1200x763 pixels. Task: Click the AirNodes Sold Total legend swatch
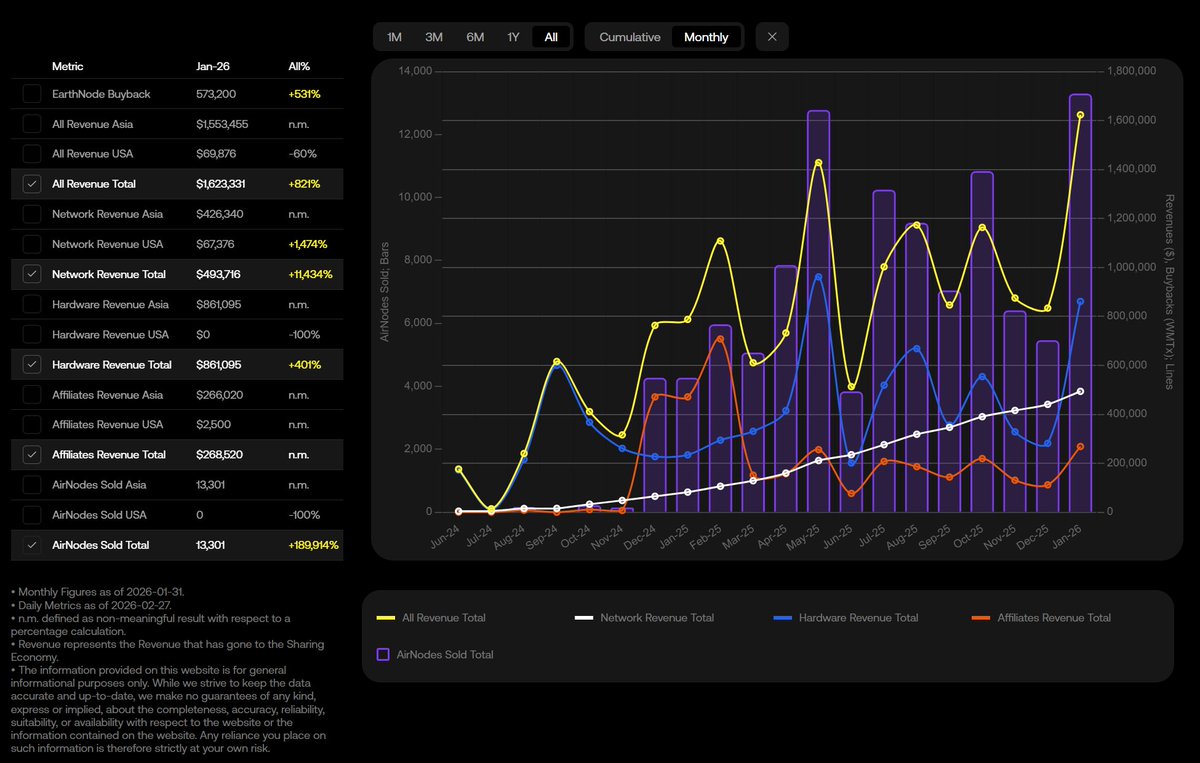381,654
